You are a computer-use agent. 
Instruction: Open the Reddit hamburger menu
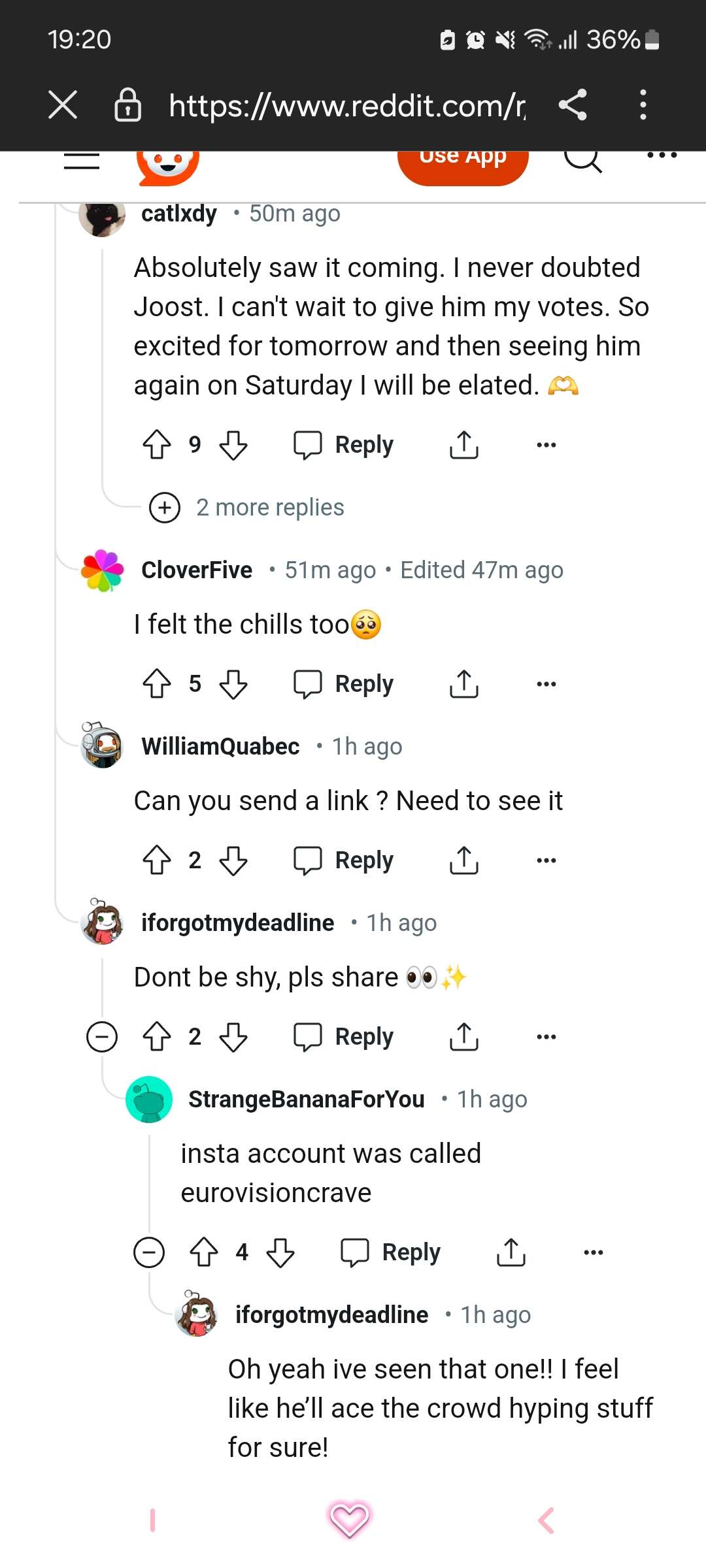[x=82, y=160]
